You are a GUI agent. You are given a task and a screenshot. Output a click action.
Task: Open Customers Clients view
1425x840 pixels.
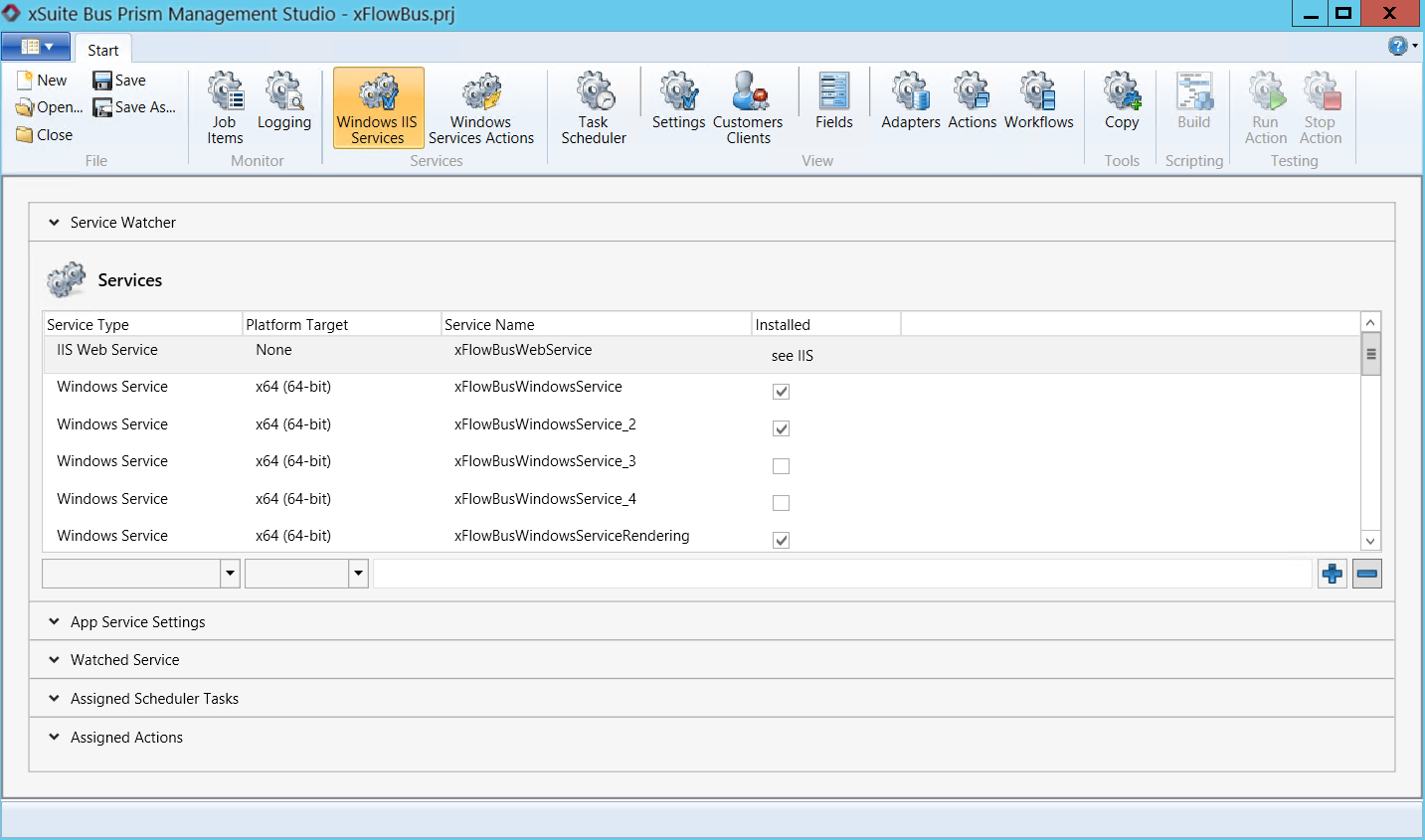pos(748,107)
